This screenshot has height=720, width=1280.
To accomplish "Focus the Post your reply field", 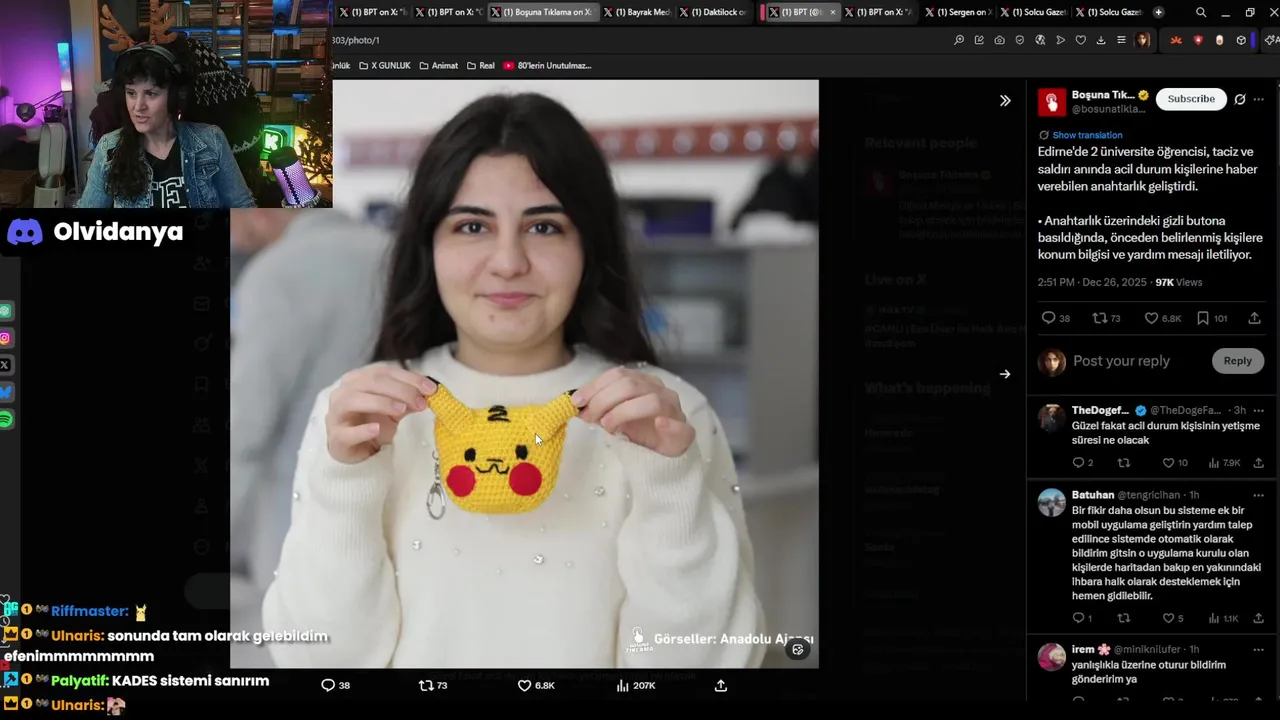I will (1138, 361).
